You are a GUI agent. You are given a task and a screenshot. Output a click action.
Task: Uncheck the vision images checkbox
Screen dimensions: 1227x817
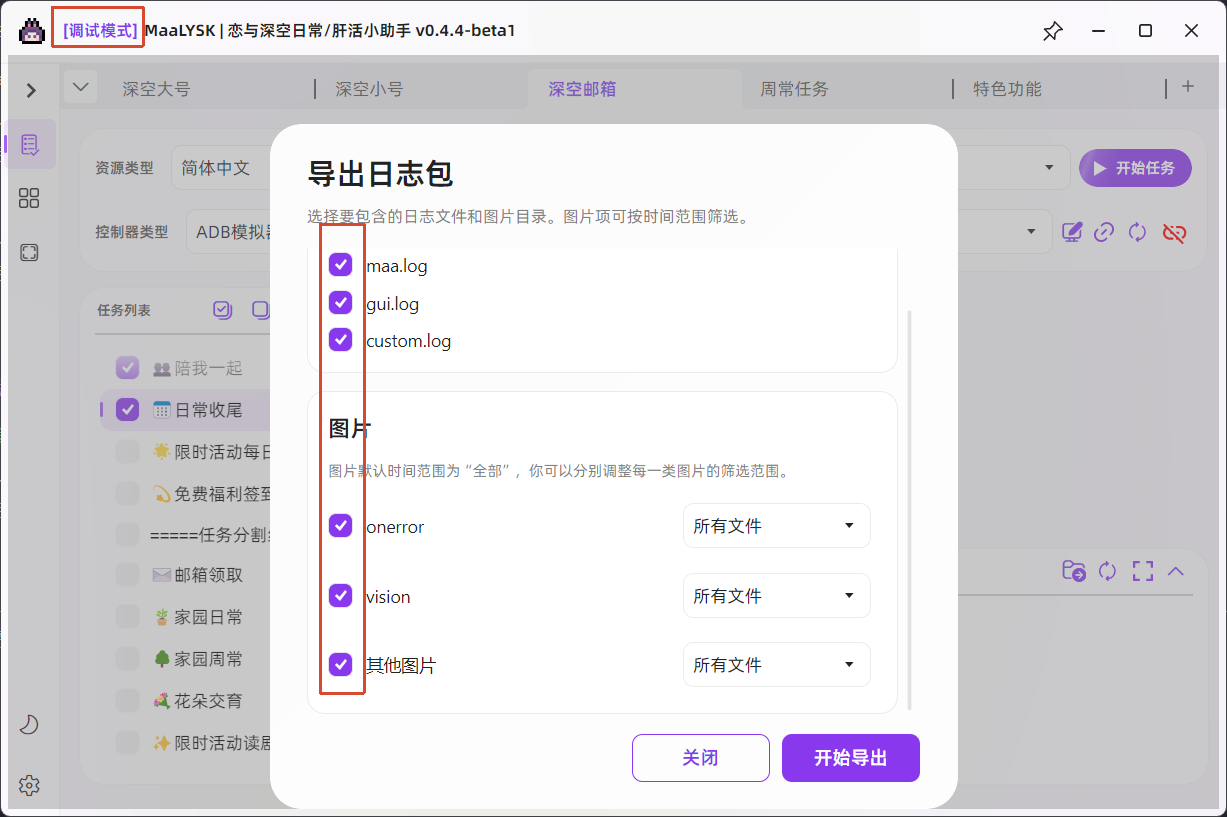coord(341,595)
